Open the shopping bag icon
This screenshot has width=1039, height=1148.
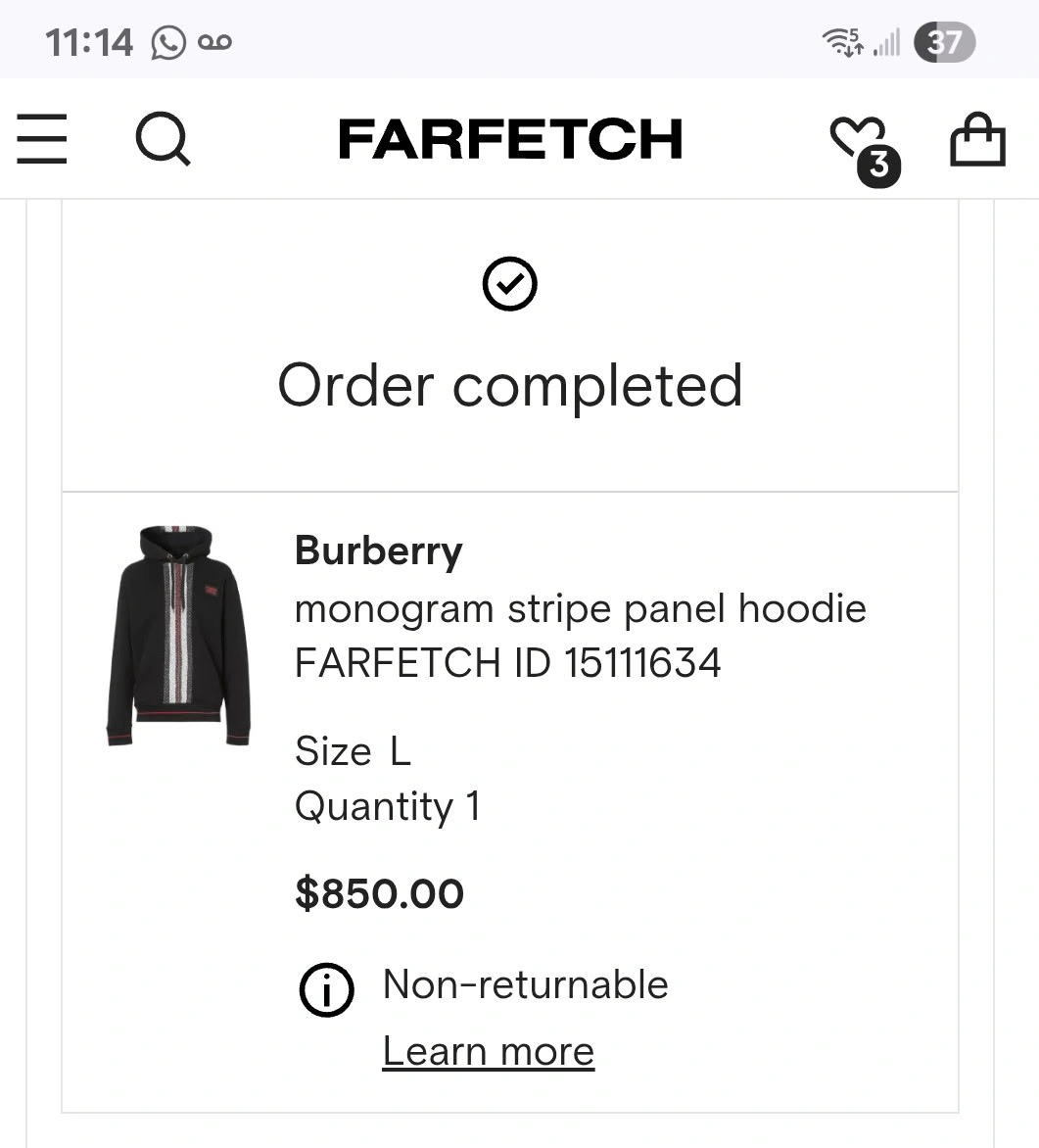tap(977, 138)
